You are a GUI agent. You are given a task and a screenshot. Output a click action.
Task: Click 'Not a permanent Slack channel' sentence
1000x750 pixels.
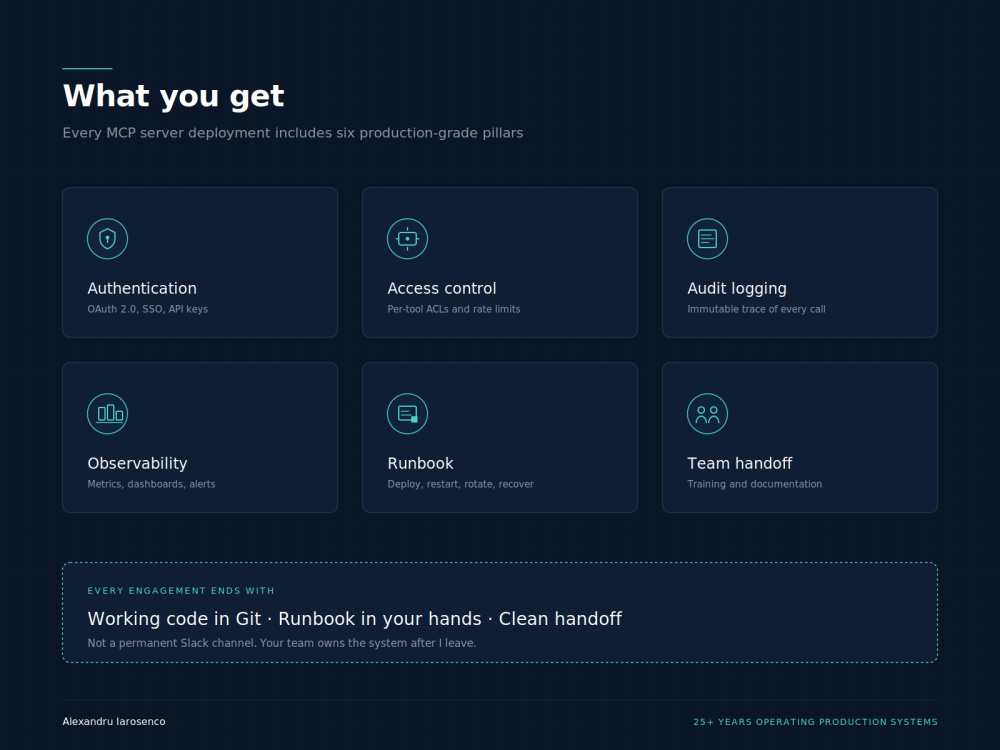pos(282,643)
